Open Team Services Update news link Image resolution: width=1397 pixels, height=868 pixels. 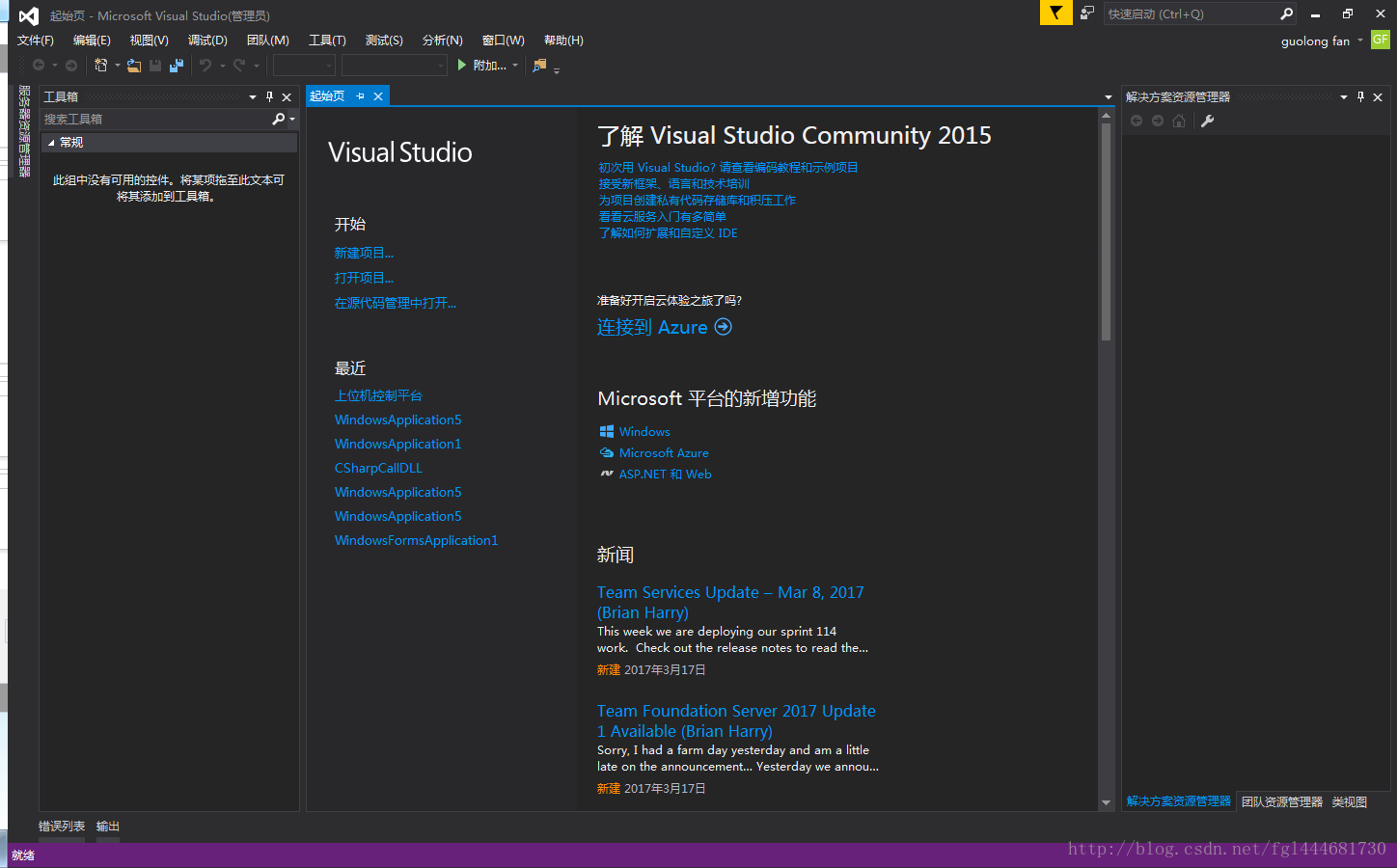pyautogui.click(x=730, y=602)
